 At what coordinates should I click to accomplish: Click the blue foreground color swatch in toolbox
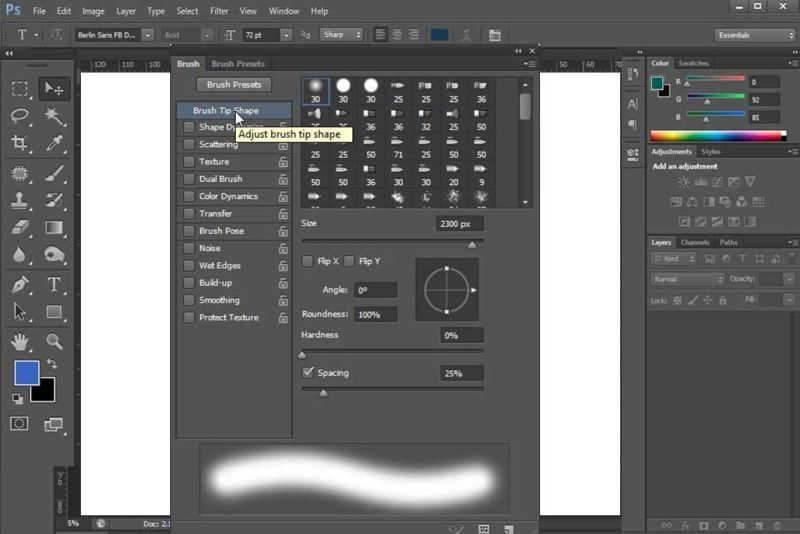(27, 373)
